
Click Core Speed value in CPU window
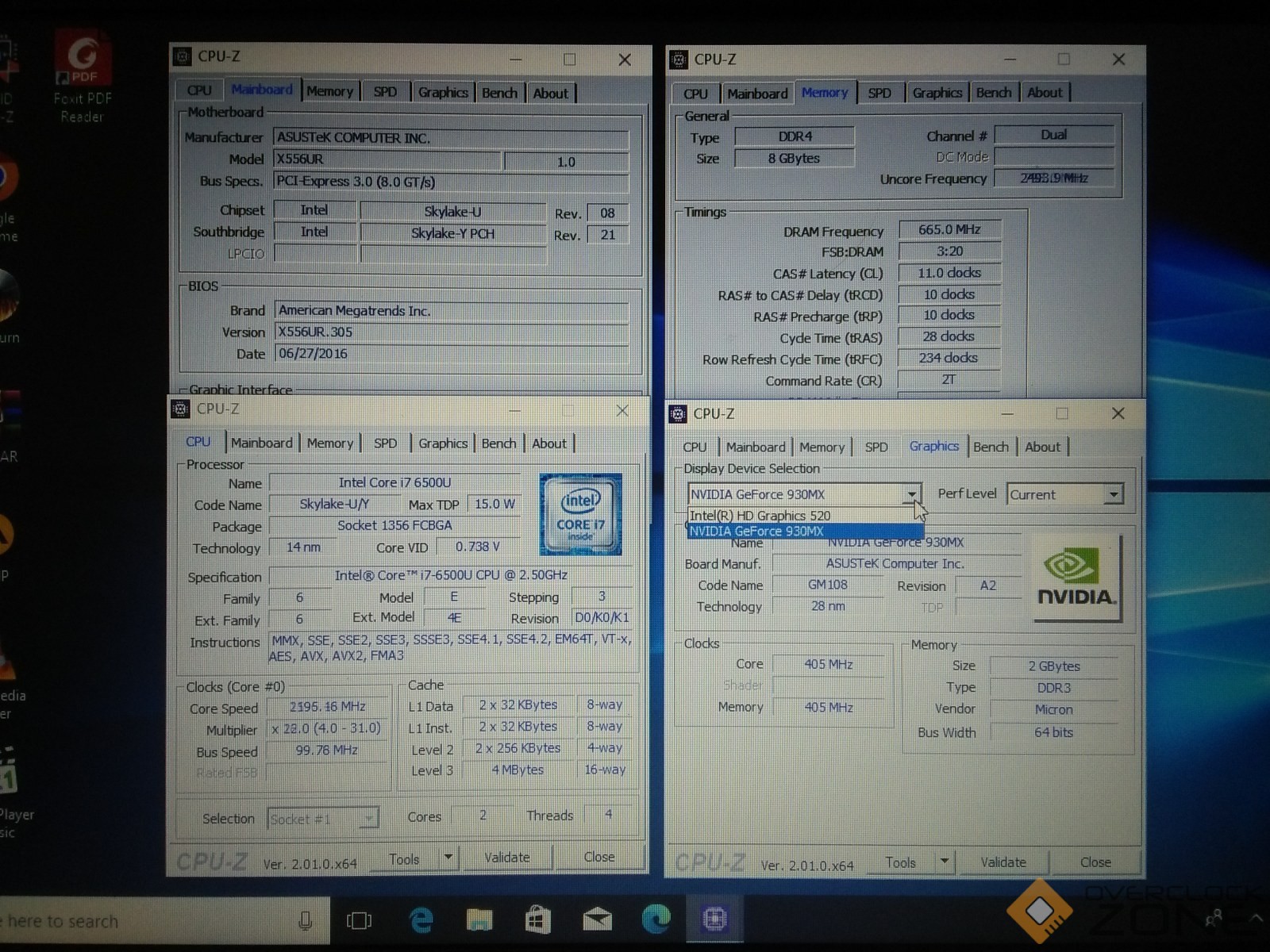[x=327, y=706]
